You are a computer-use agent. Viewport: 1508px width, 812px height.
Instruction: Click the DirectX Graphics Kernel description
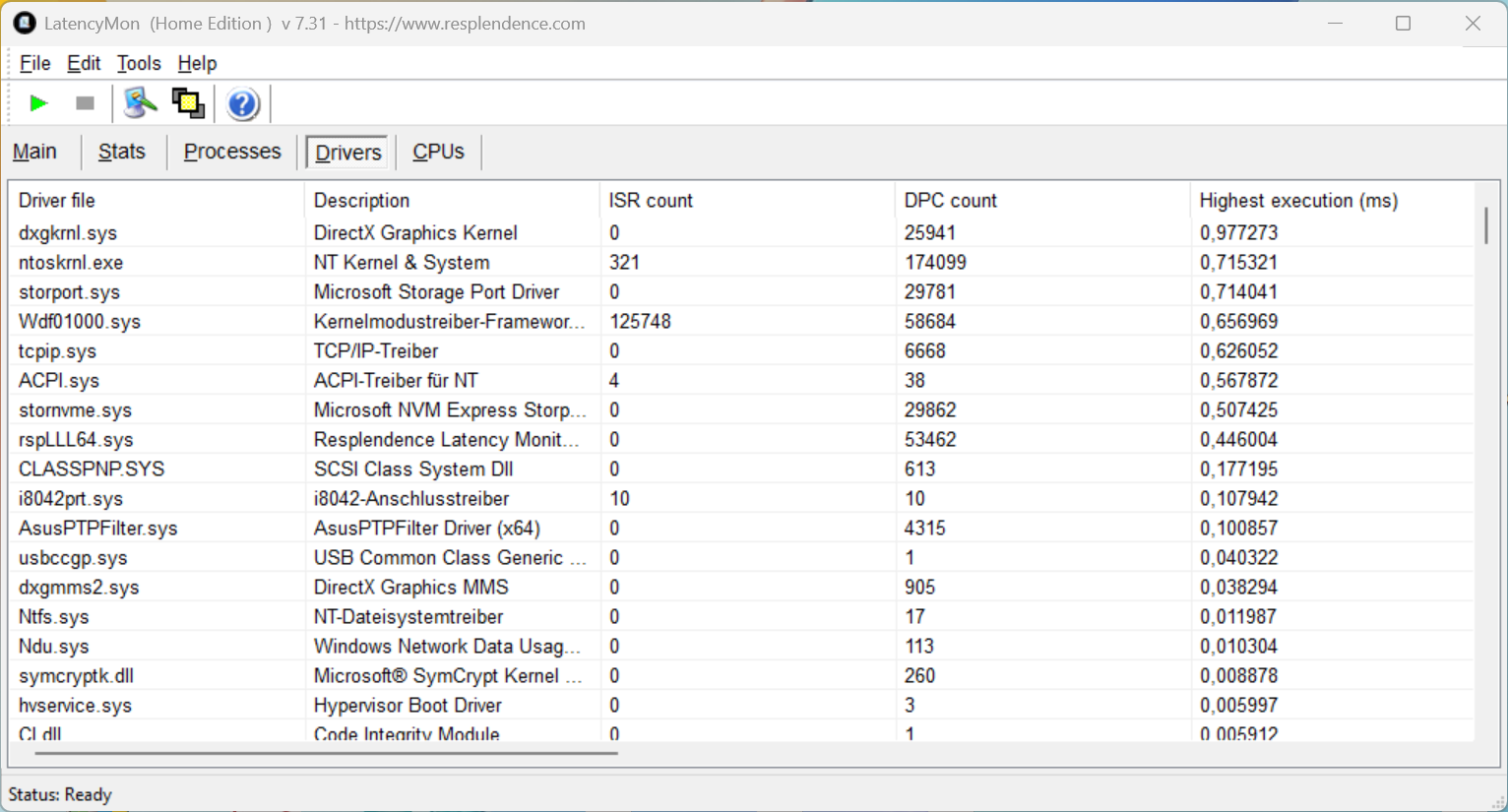pyautogui.click(x=415, y=233)
